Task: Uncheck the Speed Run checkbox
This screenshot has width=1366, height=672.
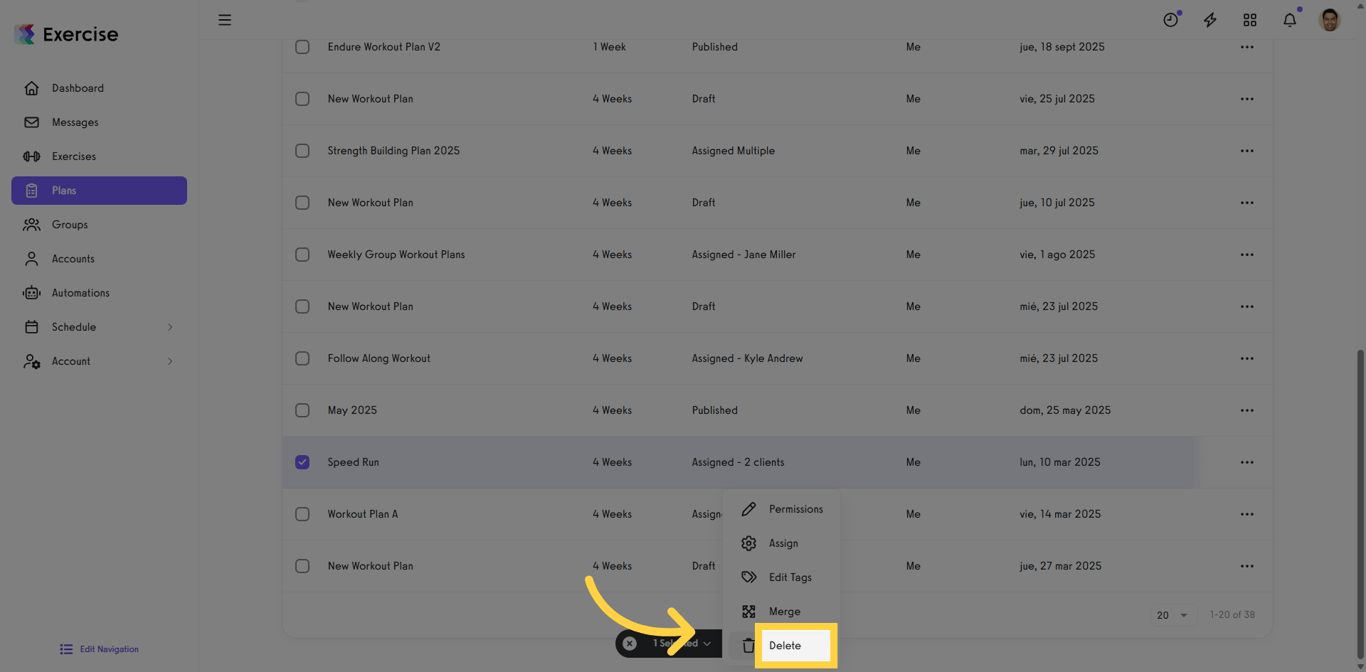Action: click(x=302, y=462)
